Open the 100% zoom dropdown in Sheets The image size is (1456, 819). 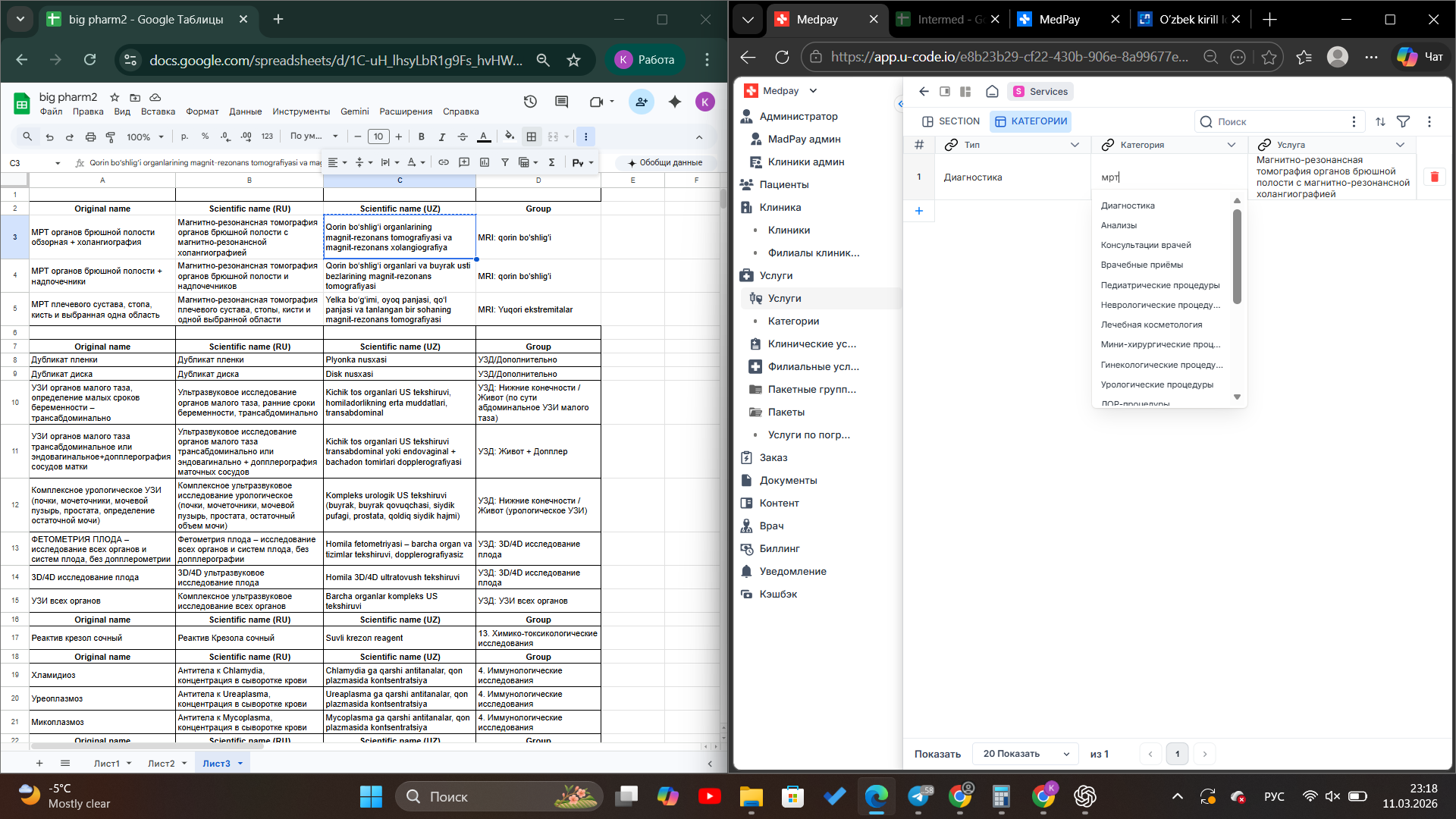click(145, 136)
